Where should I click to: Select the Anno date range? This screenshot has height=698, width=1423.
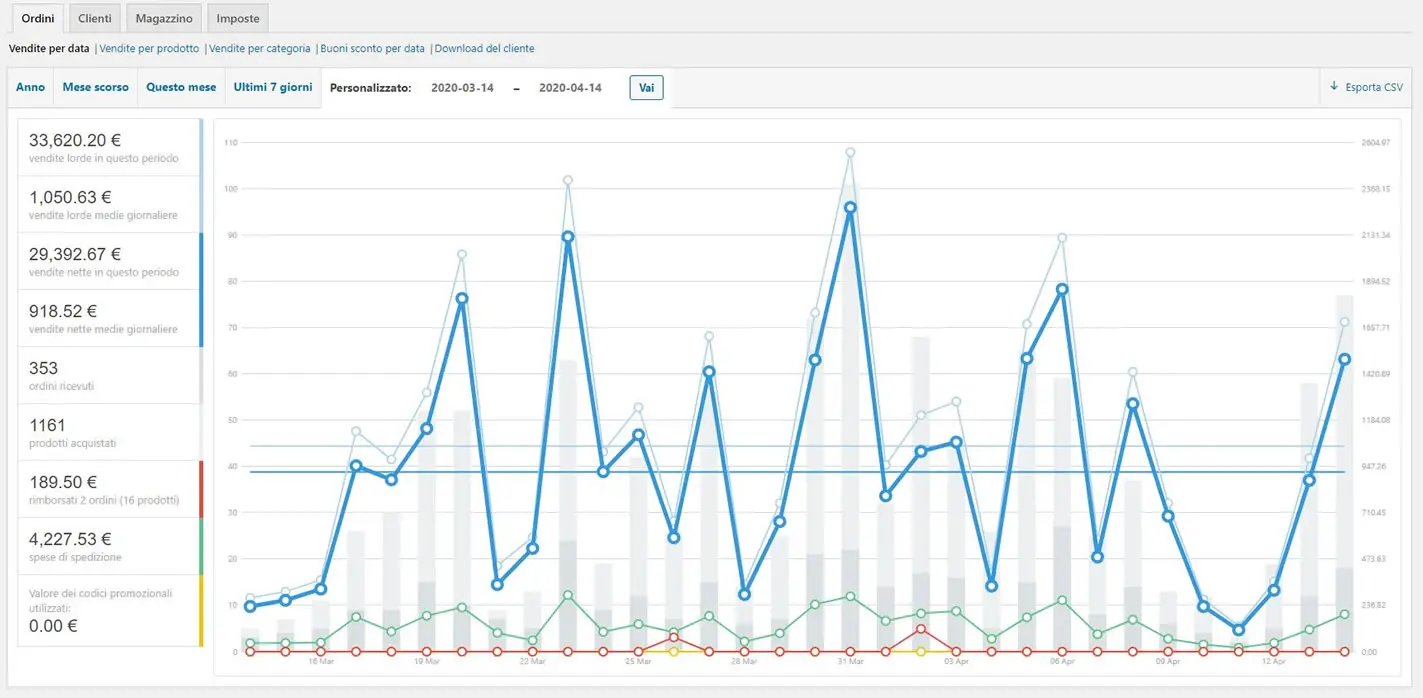point(31,87)
